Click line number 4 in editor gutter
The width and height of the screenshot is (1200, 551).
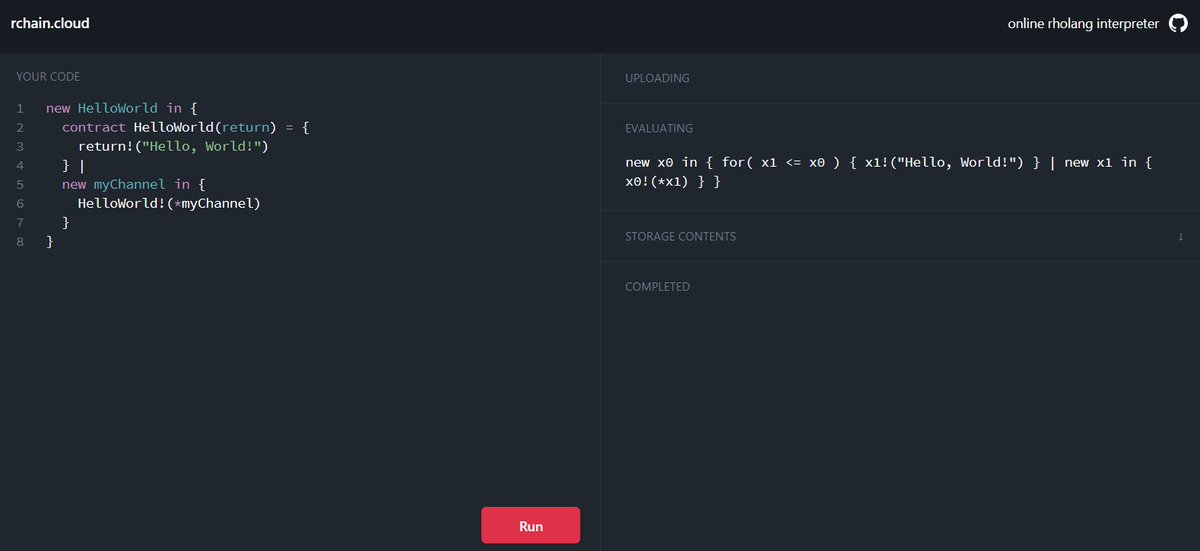[x=19, y=165]
